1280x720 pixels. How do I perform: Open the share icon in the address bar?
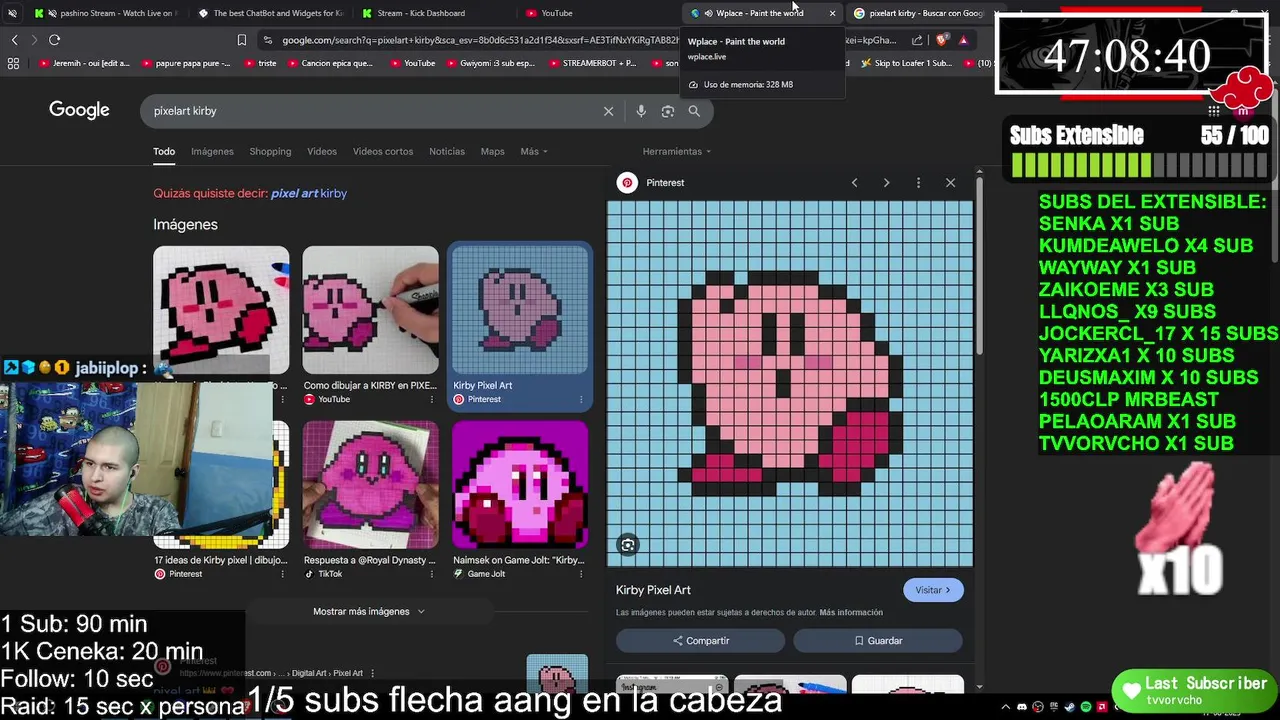(x=917, y=40)
